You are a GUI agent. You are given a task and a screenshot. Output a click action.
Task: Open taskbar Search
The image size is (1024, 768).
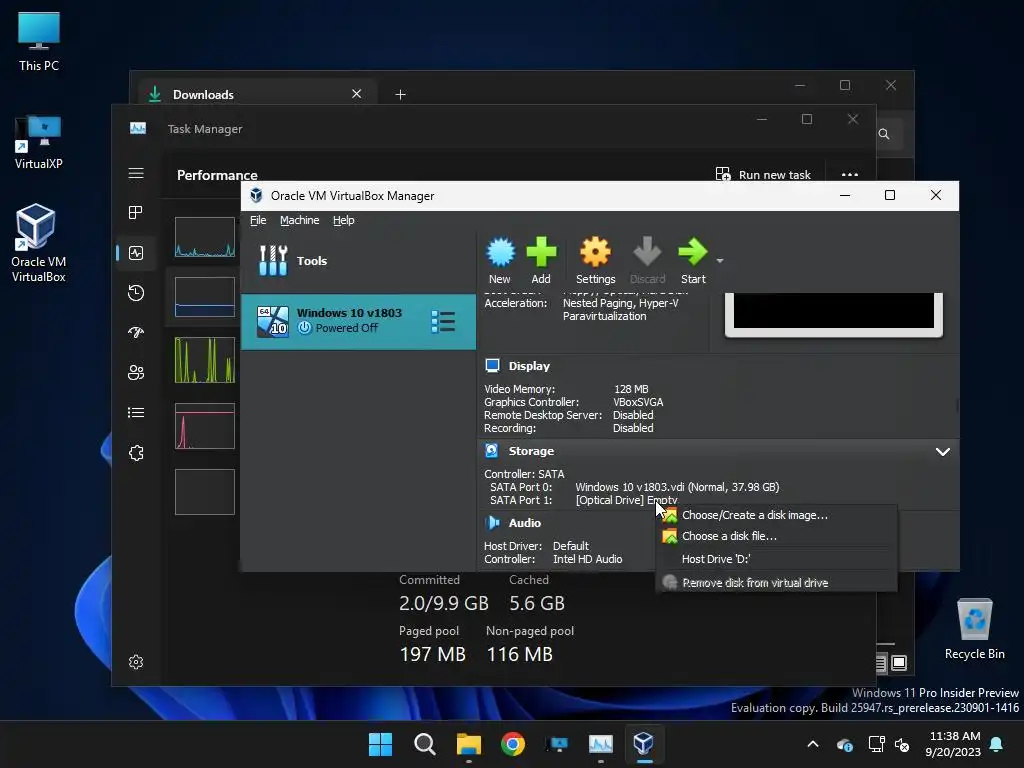tap(424, 744)
